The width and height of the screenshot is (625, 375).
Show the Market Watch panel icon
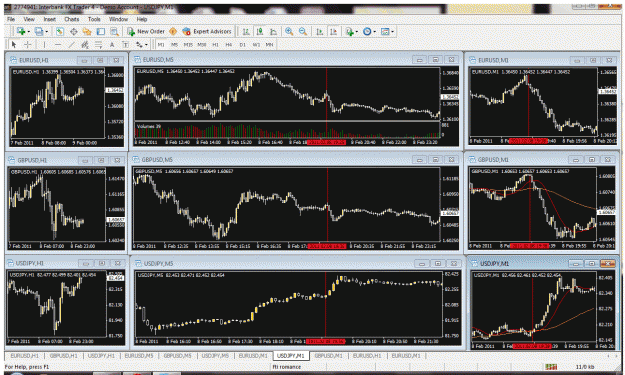pos(59,31)
